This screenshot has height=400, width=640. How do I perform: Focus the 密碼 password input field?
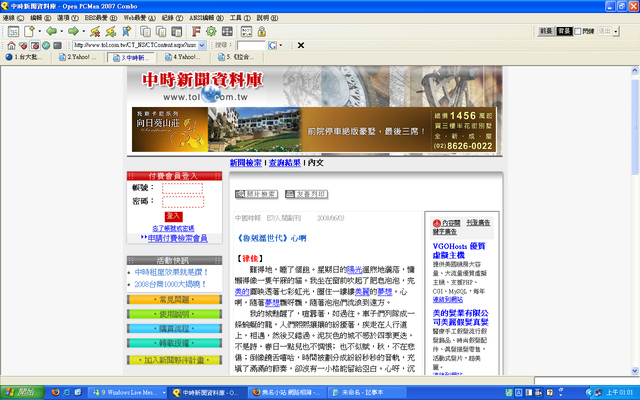[x=182, y=202]
